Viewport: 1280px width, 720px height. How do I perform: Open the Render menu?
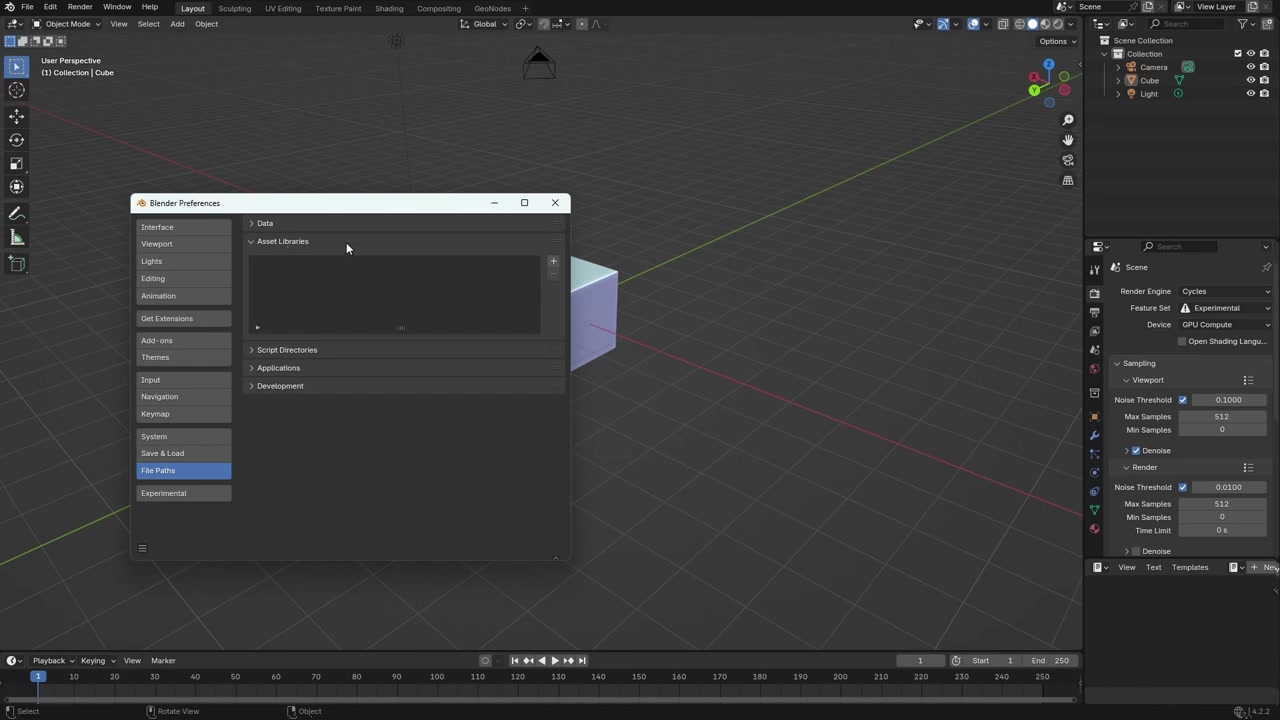point(79,7)
